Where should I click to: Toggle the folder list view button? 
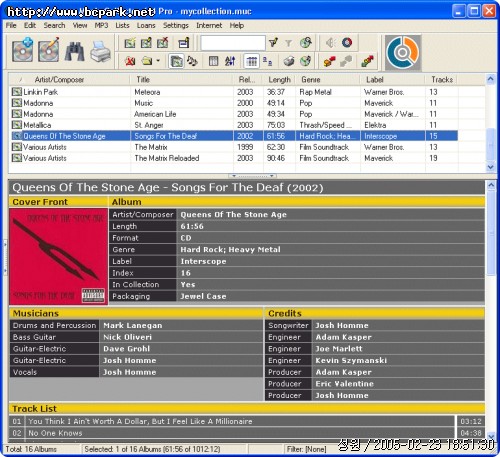176,61
